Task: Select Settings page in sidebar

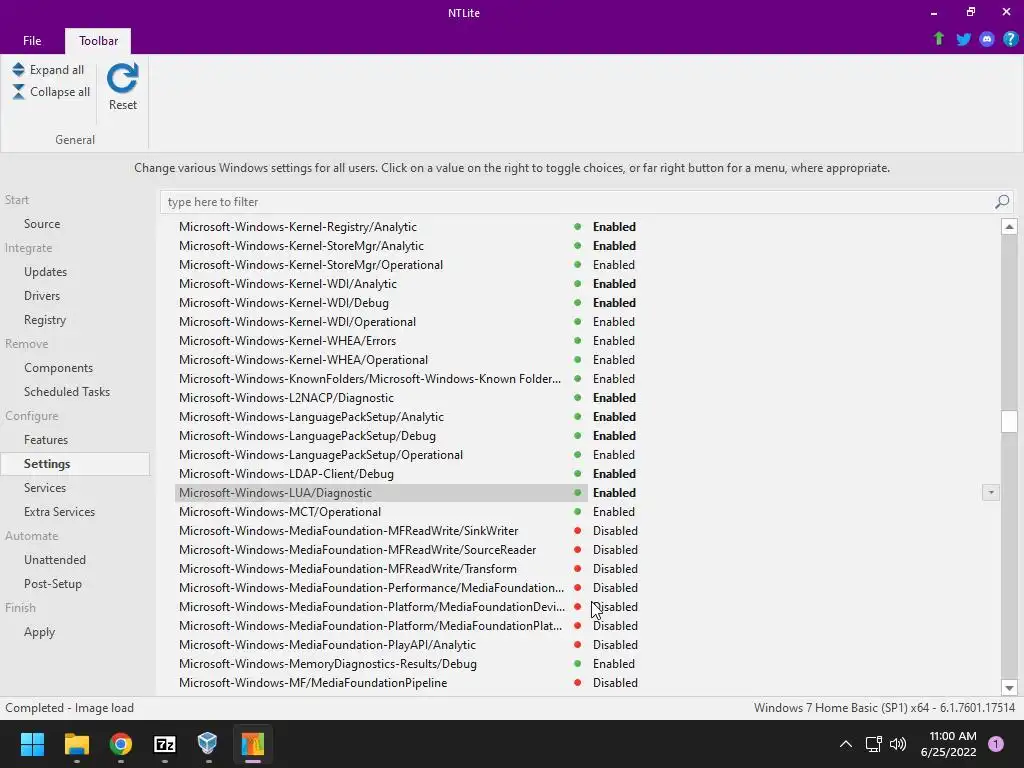Action: [x=74, y=464]
